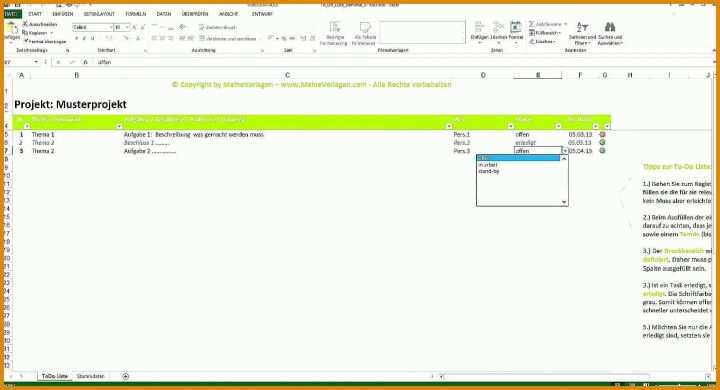
Task: Click Zeilenumbruch wrap text button
Action: coord(218,28)
